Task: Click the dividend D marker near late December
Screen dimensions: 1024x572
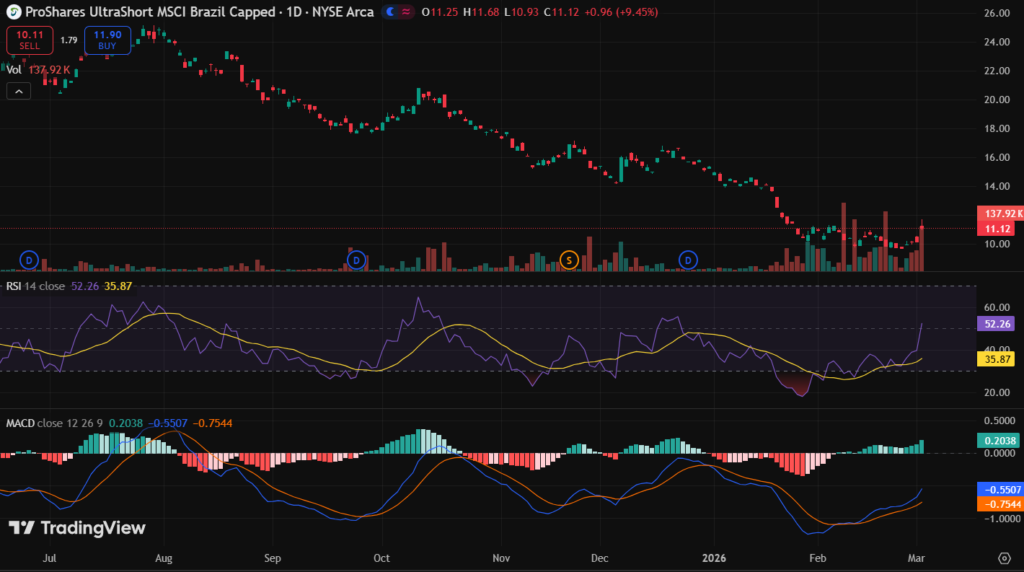Action: [x=688, y=260]
